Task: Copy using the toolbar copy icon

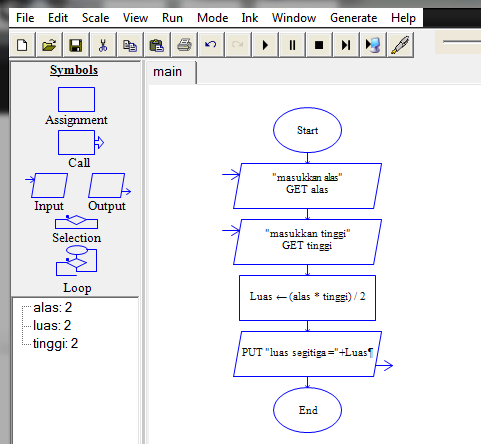Action: coord(130,45)
